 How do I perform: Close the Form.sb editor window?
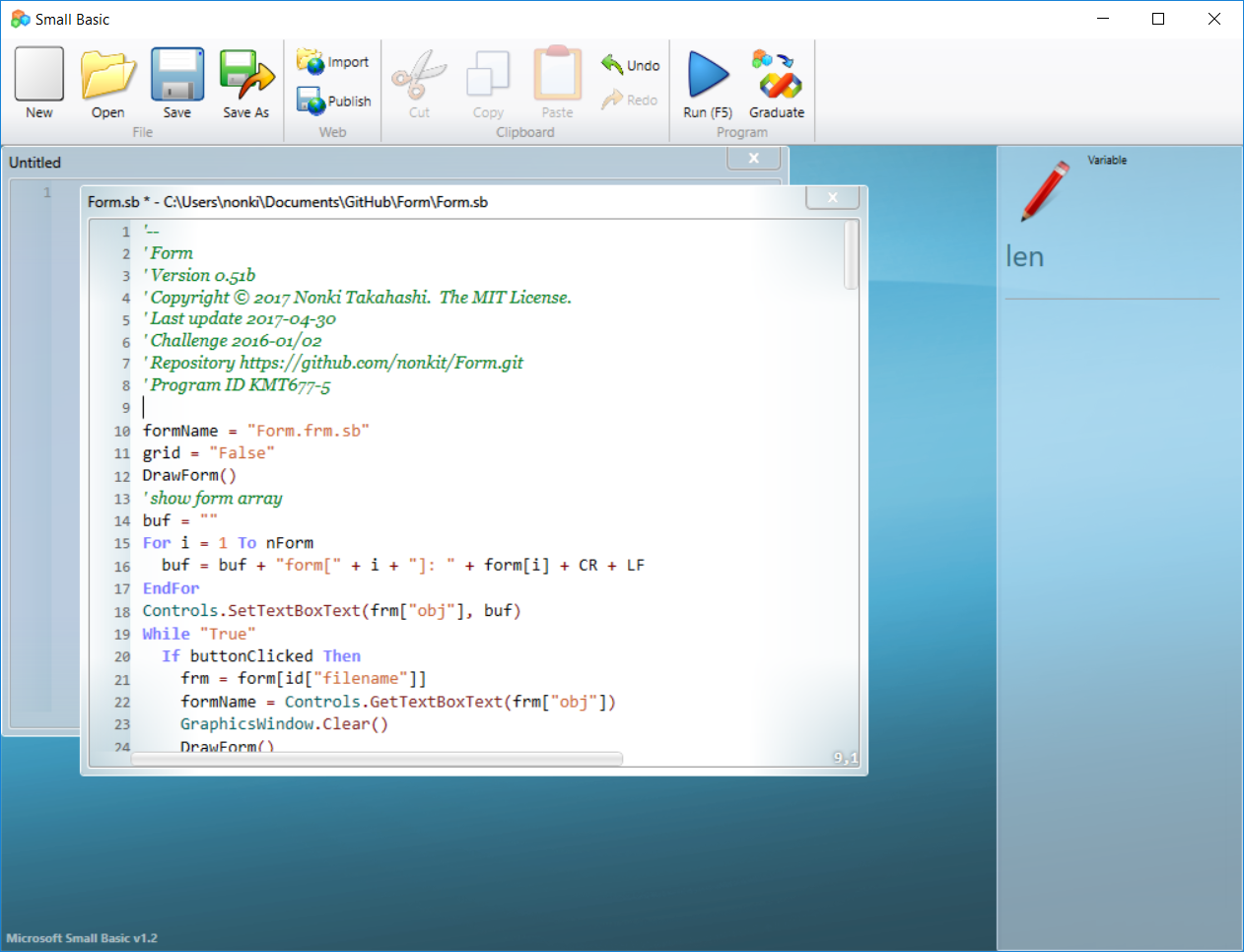(x=833, y=197)
